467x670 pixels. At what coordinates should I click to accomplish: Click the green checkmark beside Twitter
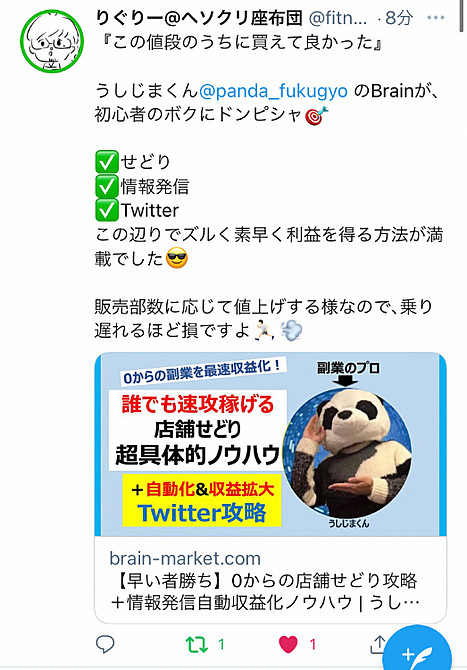coord(106,210)
